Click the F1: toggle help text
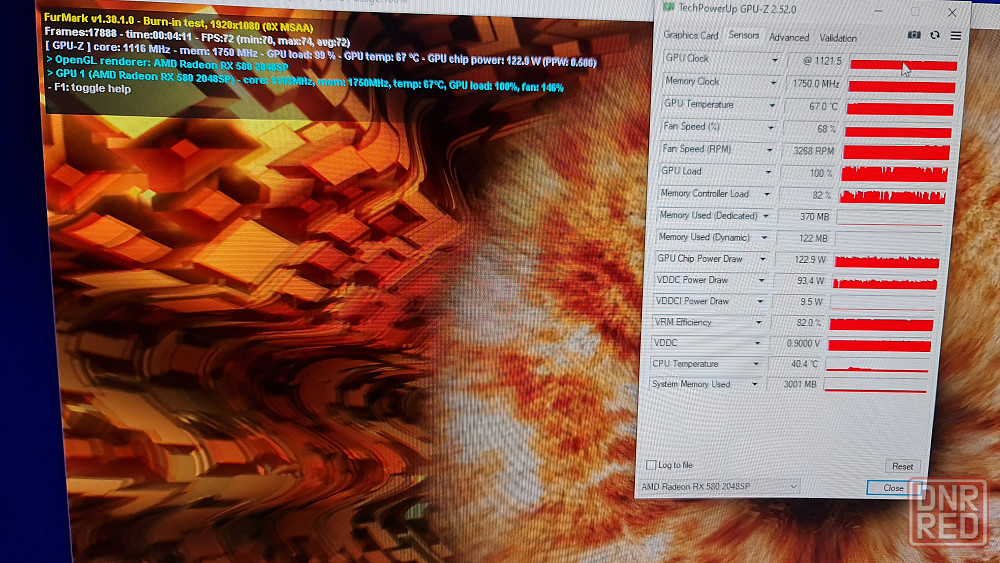Image resolution: width=1000 pixels, height=563 pixels. pyautogui.click(x=89, y=88)
